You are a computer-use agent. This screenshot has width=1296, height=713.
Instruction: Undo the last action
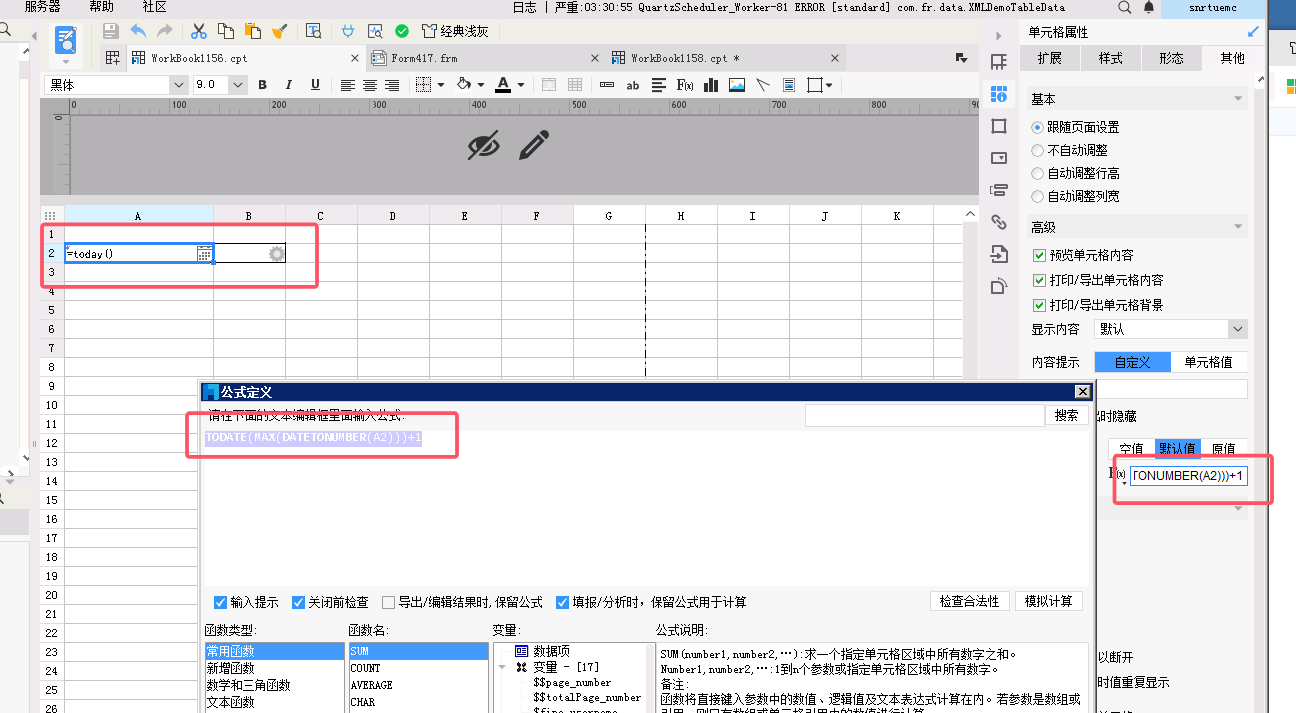click(138, 31)
